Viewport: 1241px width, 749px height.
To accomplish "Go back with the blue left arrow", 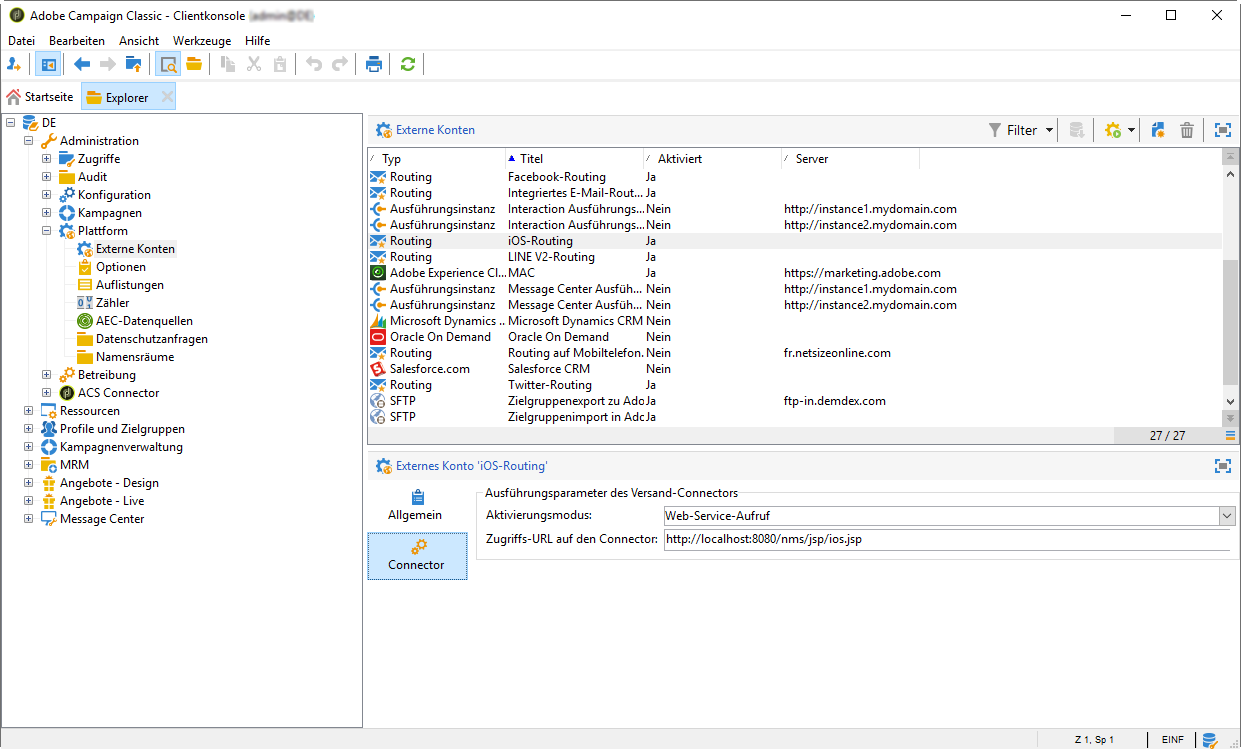I will [83, 64].
